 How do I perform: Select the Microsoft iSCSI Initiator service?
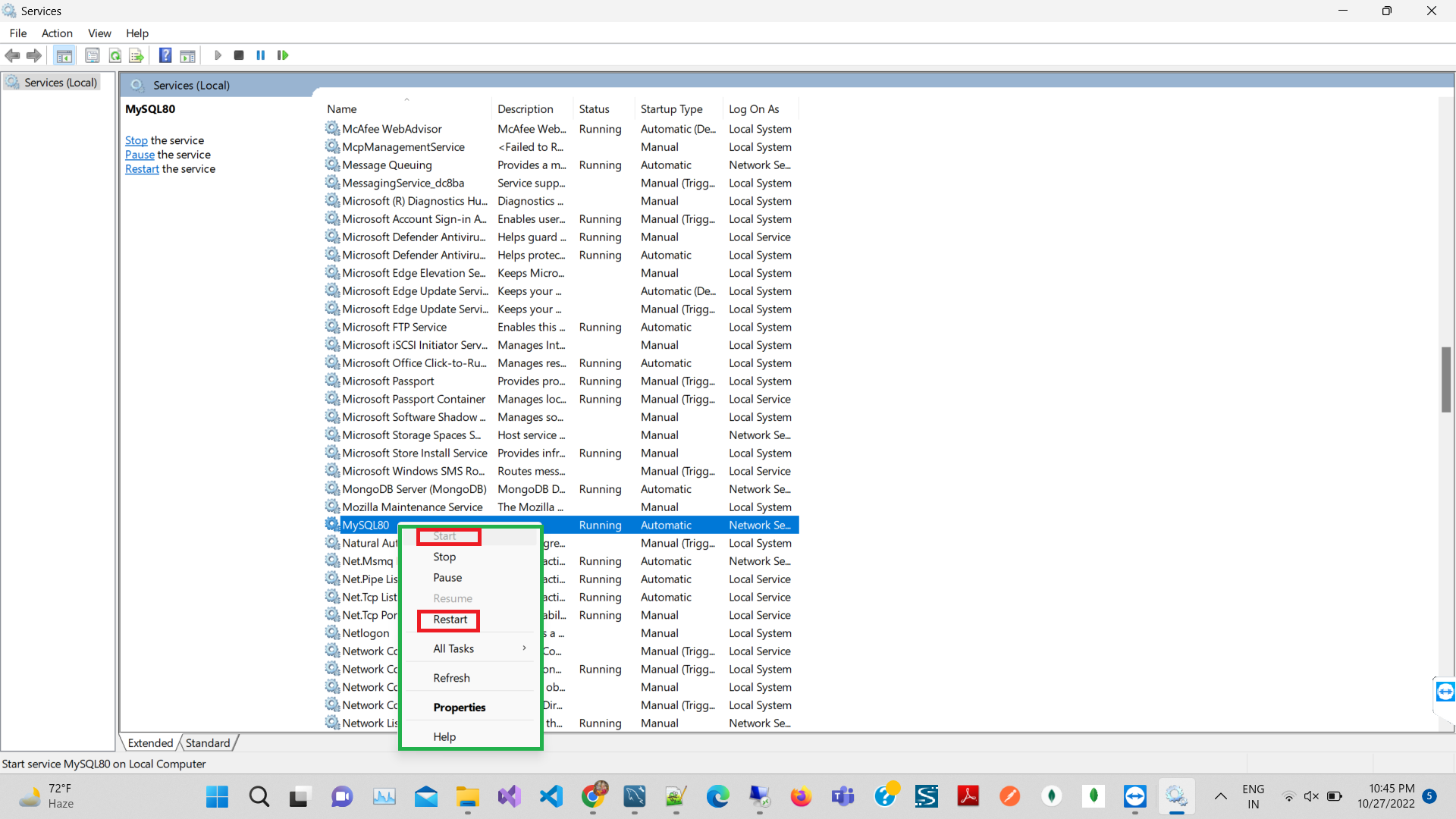pyautogui.click(x=561, y=345)
